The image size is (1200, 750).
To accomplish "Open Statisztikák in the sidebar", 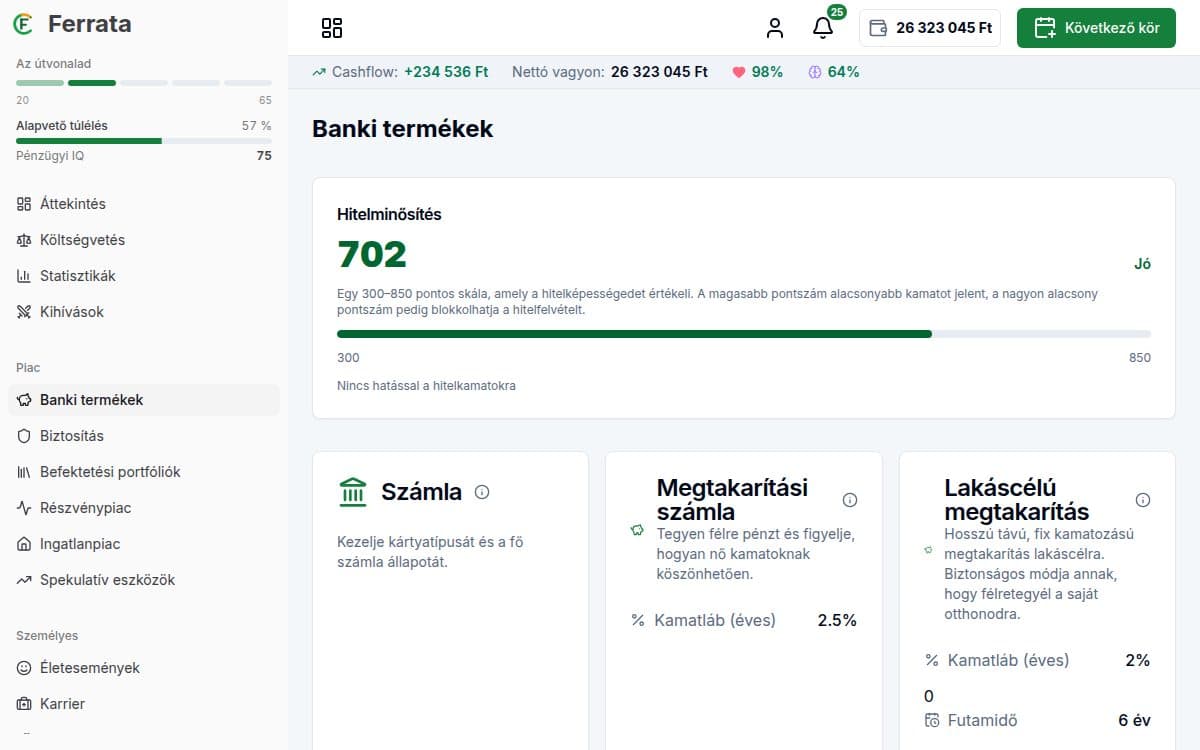I will tap(144, 276).
